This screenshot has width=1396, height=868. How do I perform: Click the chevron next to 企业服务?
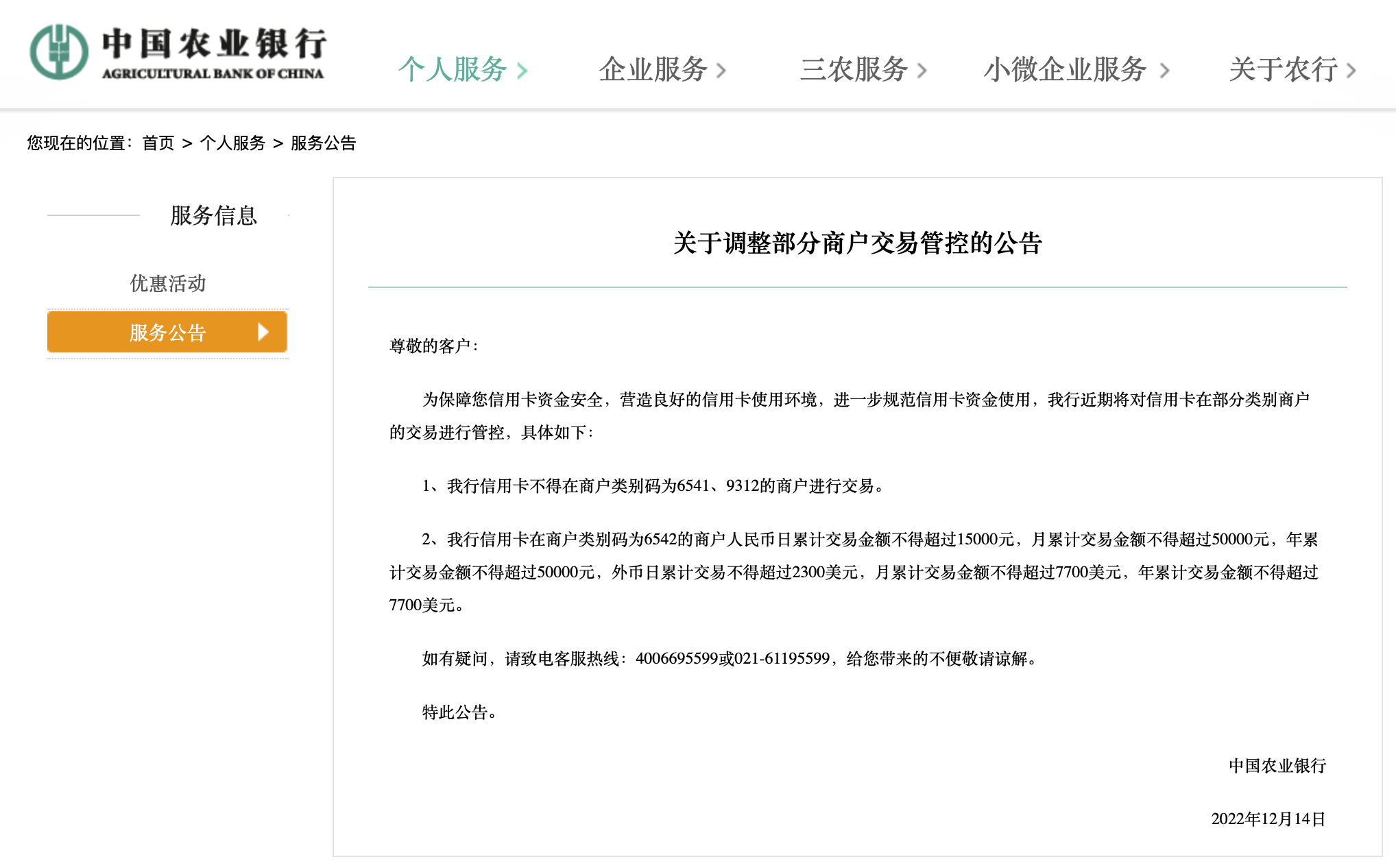click(x=721, y=71)
